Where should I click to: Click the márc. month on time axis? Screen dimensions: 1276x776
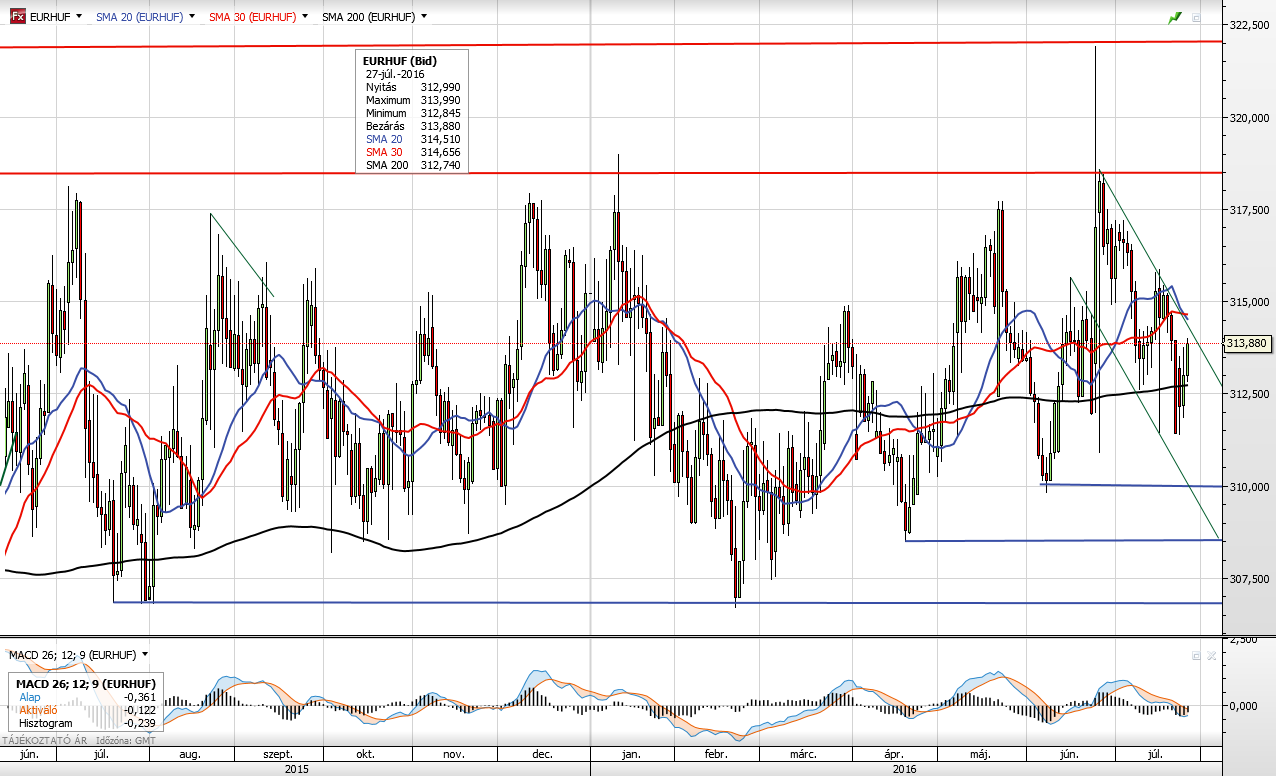(x=805, y=755)
